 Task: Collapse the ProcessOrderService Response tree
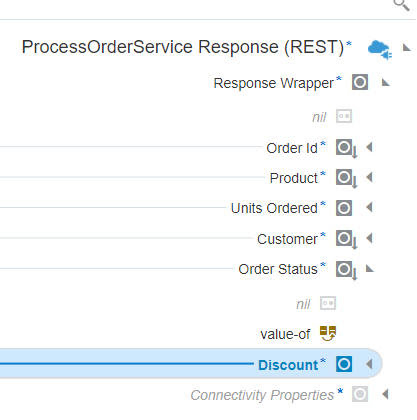tap(406, 48)
